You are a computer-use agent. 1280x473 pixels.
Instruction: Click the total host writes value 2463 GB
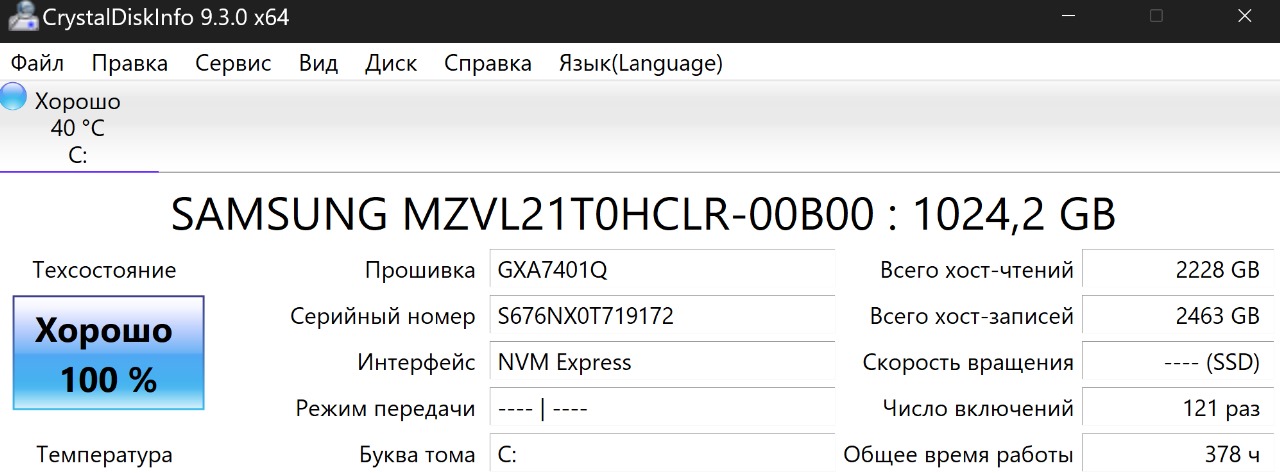pos(1175,317)
